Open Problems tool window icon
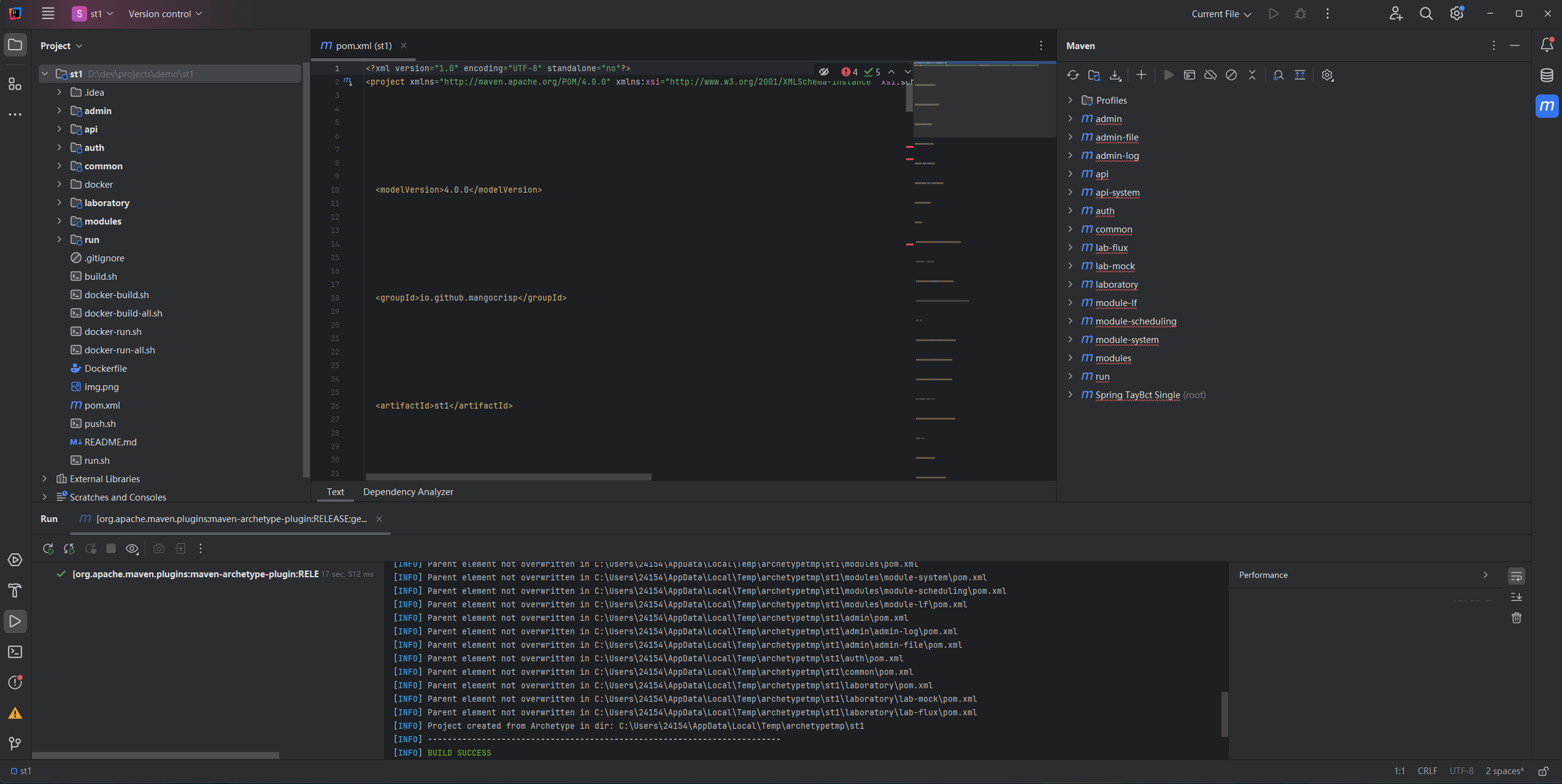Screen dimensions: 1562x784 click(x=15, y=682)
